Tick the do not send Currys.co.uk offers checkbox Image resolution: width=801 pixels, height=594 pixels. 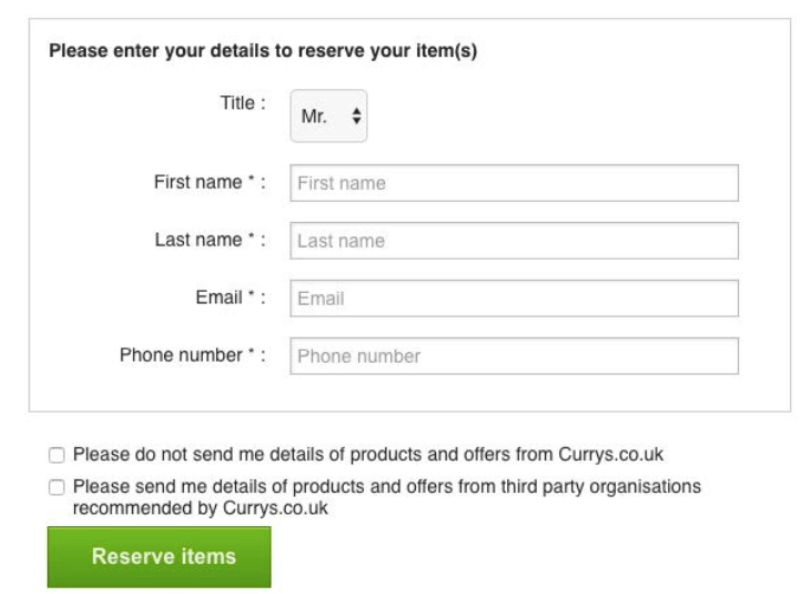(x=57, y=456)
